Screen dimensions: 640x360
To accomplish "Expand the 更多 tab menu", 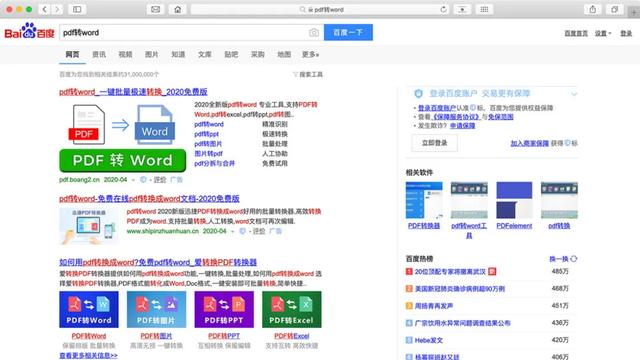I will [x=311, y=54].
